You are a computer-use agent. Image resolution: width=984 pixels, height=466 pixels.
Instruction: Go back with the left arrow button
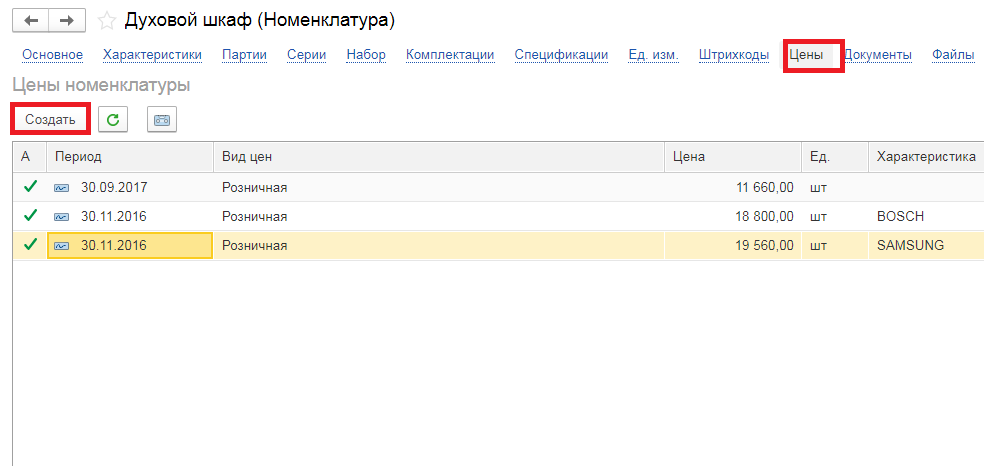coord(31,21)
